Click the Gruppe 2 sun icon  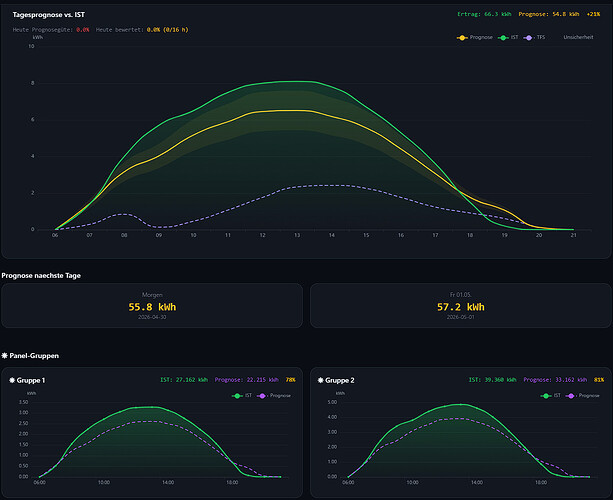pos(321,380)
